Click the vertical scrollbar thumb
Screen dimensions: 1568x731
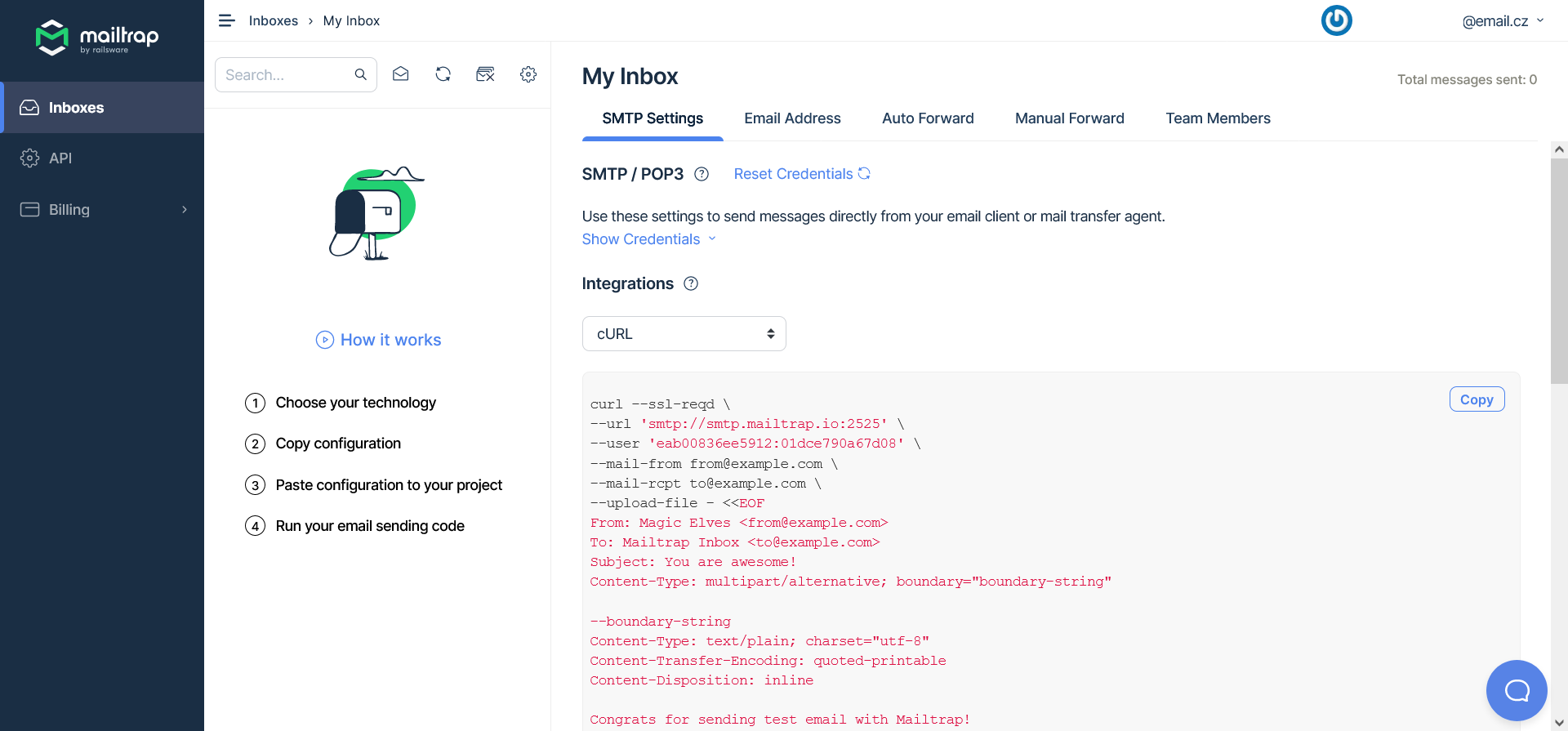pyautogui.click(x=1559, y=270)
